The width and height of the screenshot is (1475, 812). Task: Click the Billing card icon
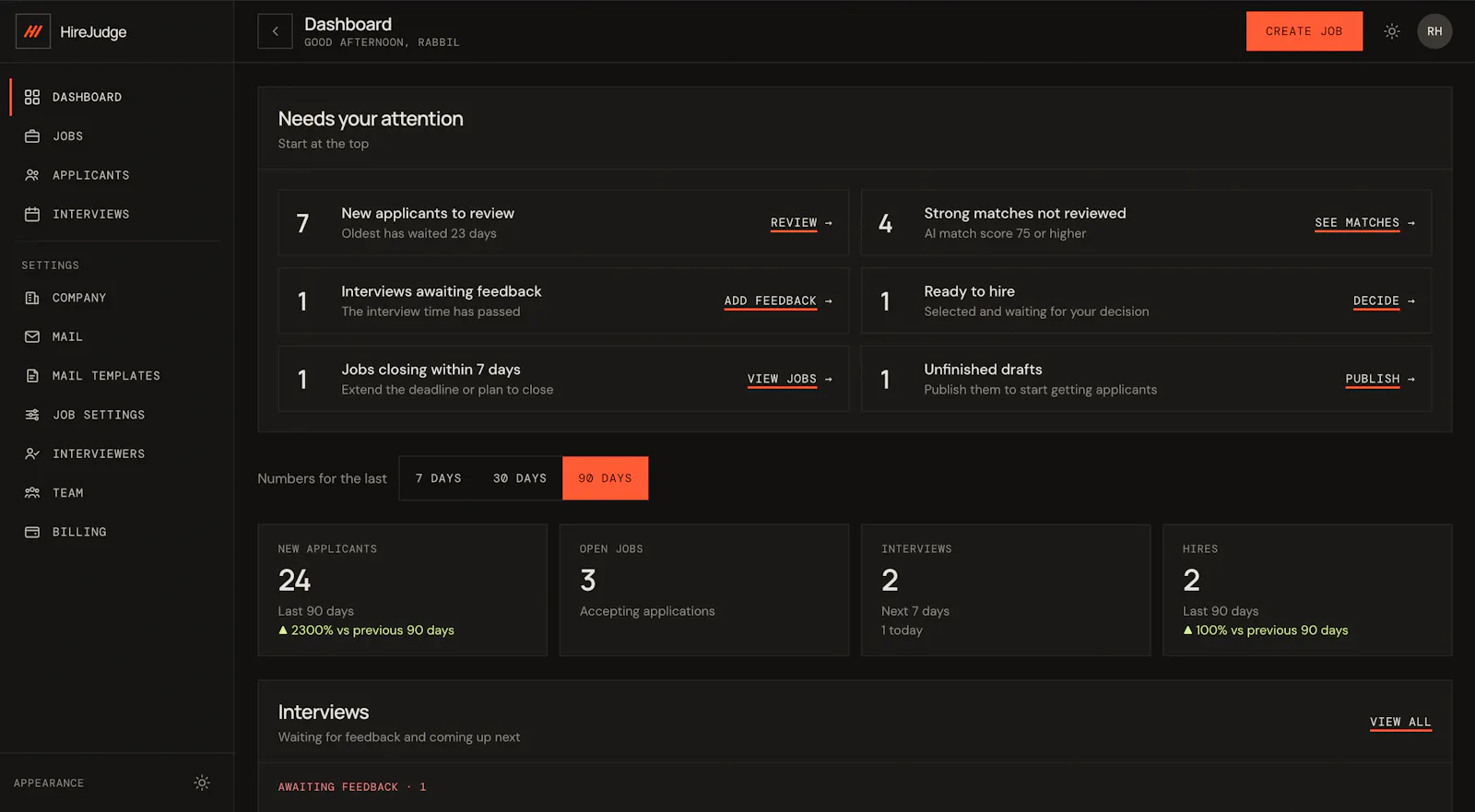coord(32,532)
